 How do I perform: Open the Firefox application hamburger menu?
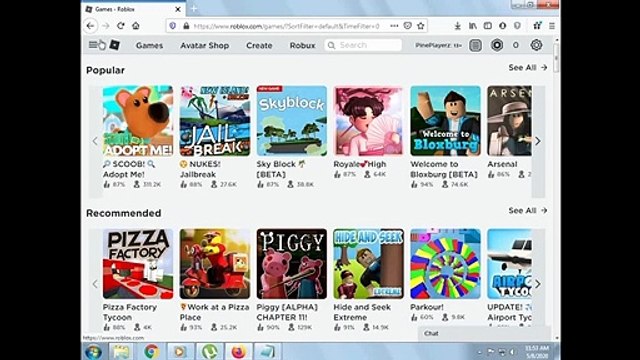click(552, 26)
